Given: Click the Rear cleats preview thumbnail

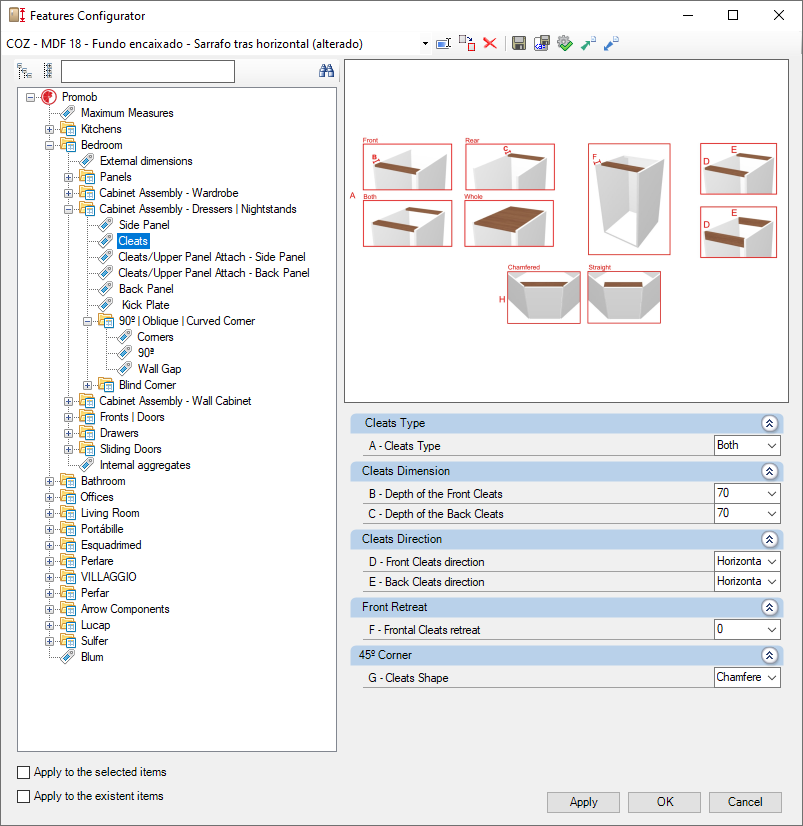Looking at the screenshot, I should 510,166.
